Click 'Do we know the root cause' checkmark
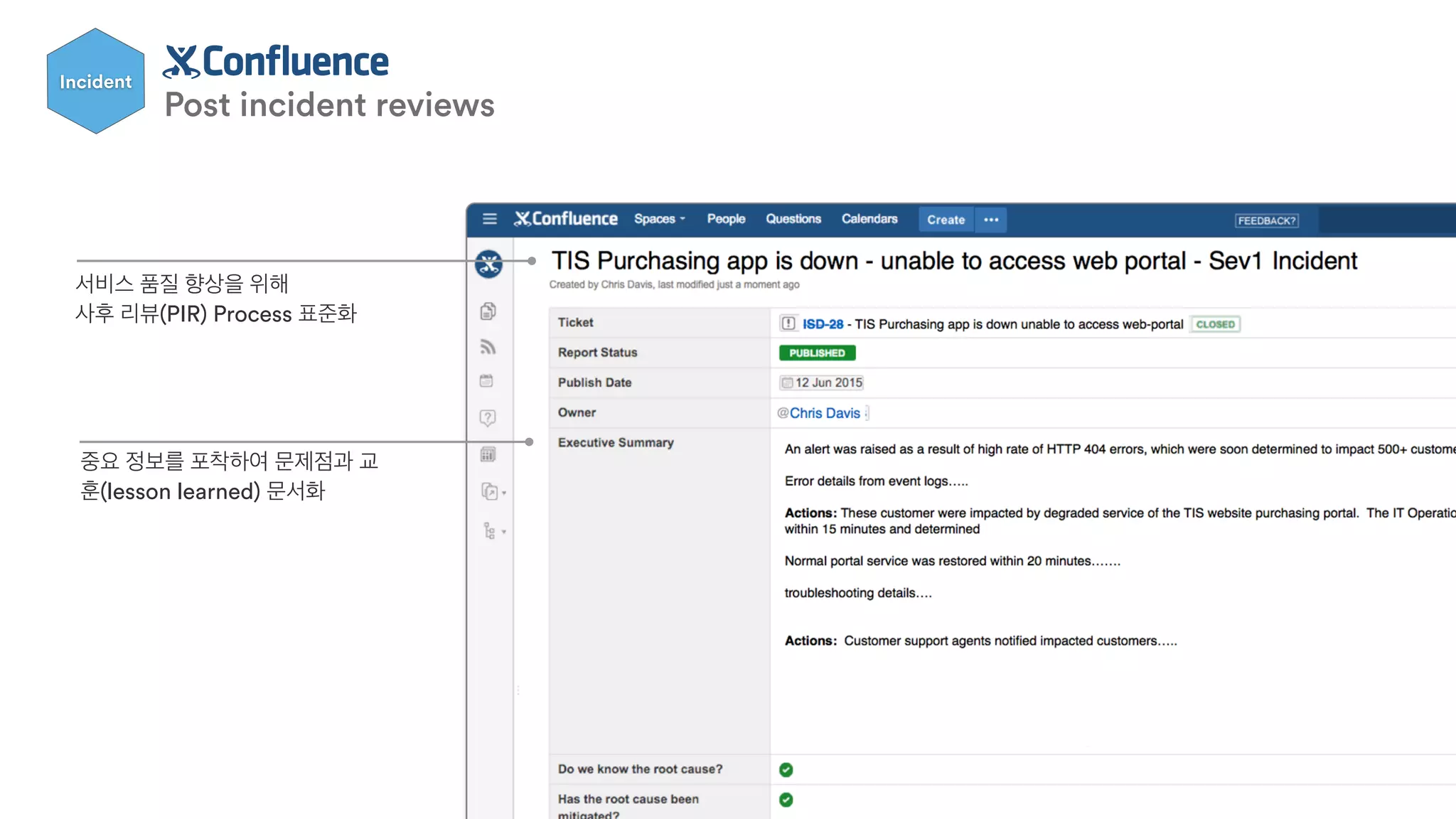The height and width of the screenshot is (819, 1456). point(786,770)
